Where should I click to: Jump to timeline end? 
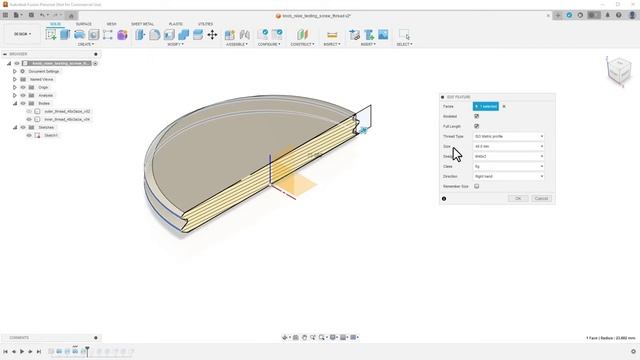[39, 351]
